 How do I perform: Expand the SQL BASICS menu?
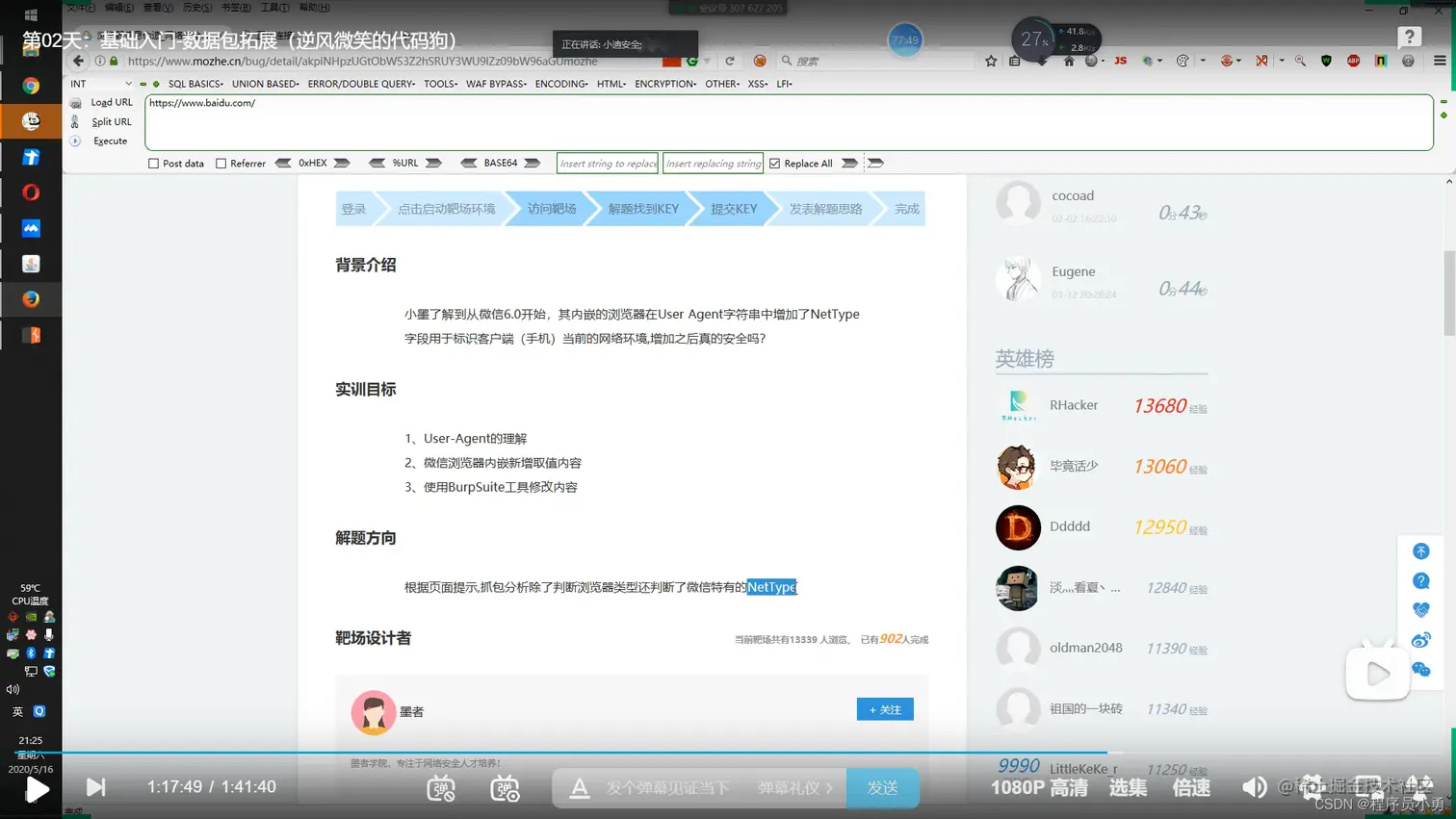[195, 84]
